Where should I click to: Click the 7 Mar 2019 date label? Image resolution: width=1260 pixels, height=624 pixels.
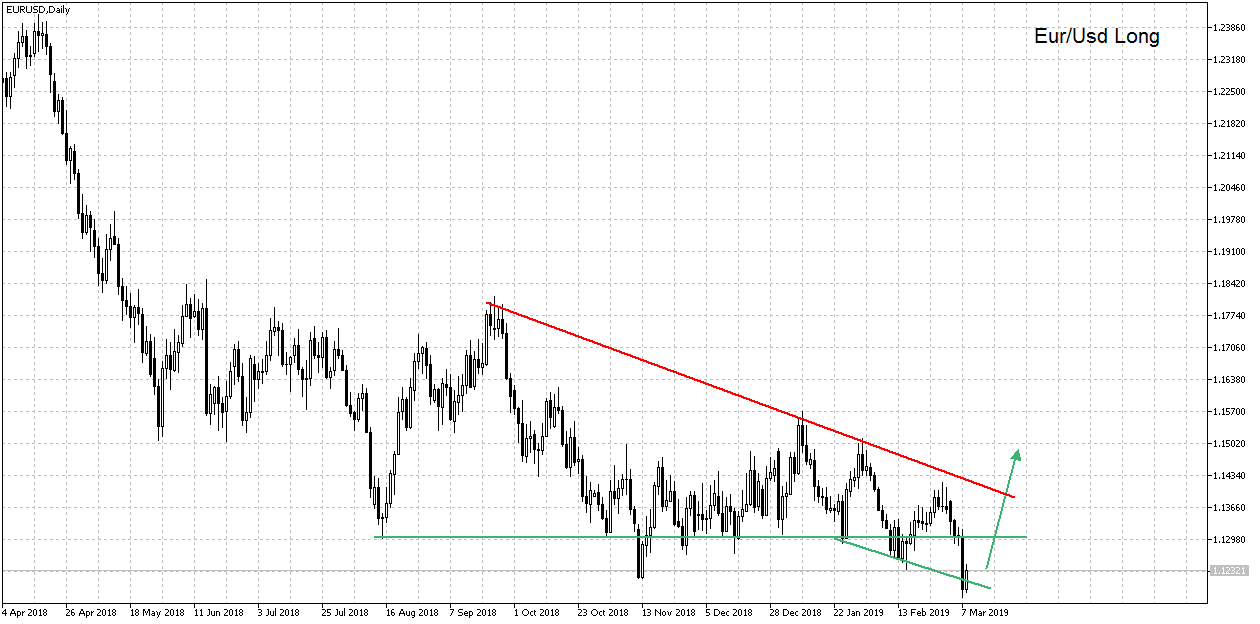pos(986,611)
